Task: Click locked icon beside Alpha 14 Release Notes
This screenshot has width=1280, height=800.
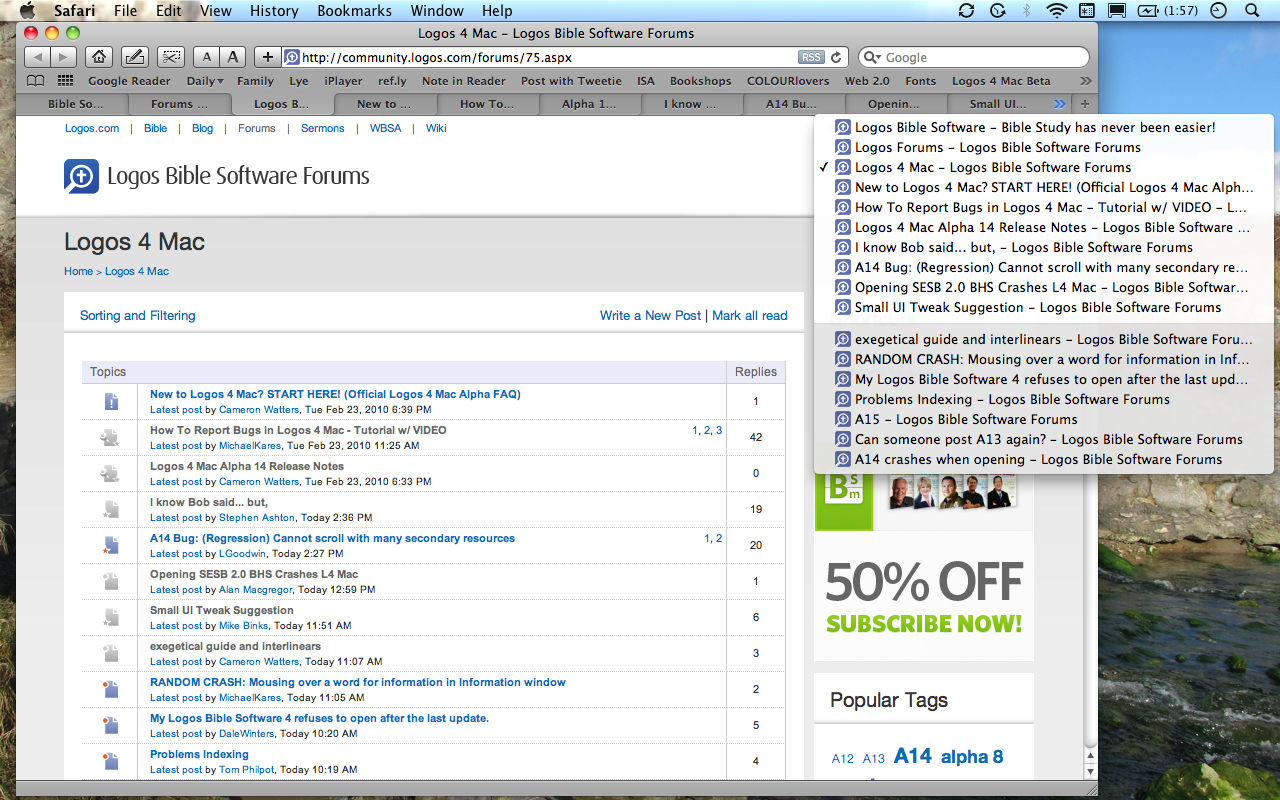Action: [110, 474]
